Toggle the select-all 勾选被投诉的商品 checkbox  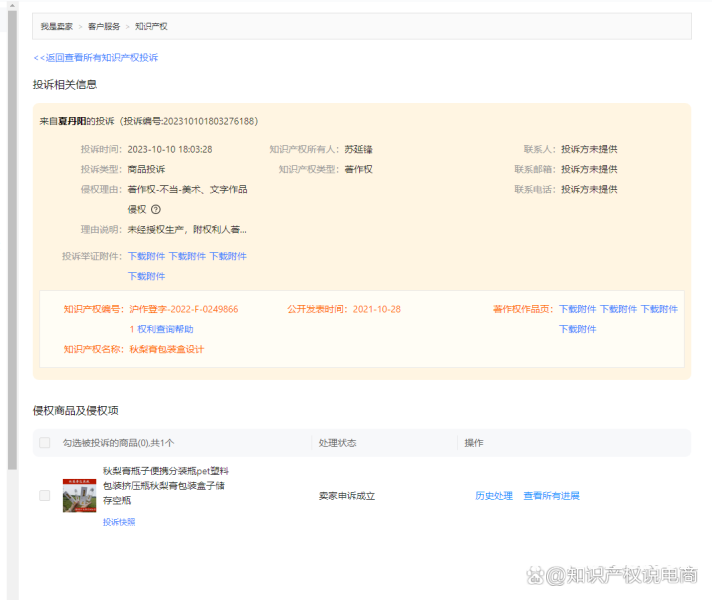tap(44, 442)
